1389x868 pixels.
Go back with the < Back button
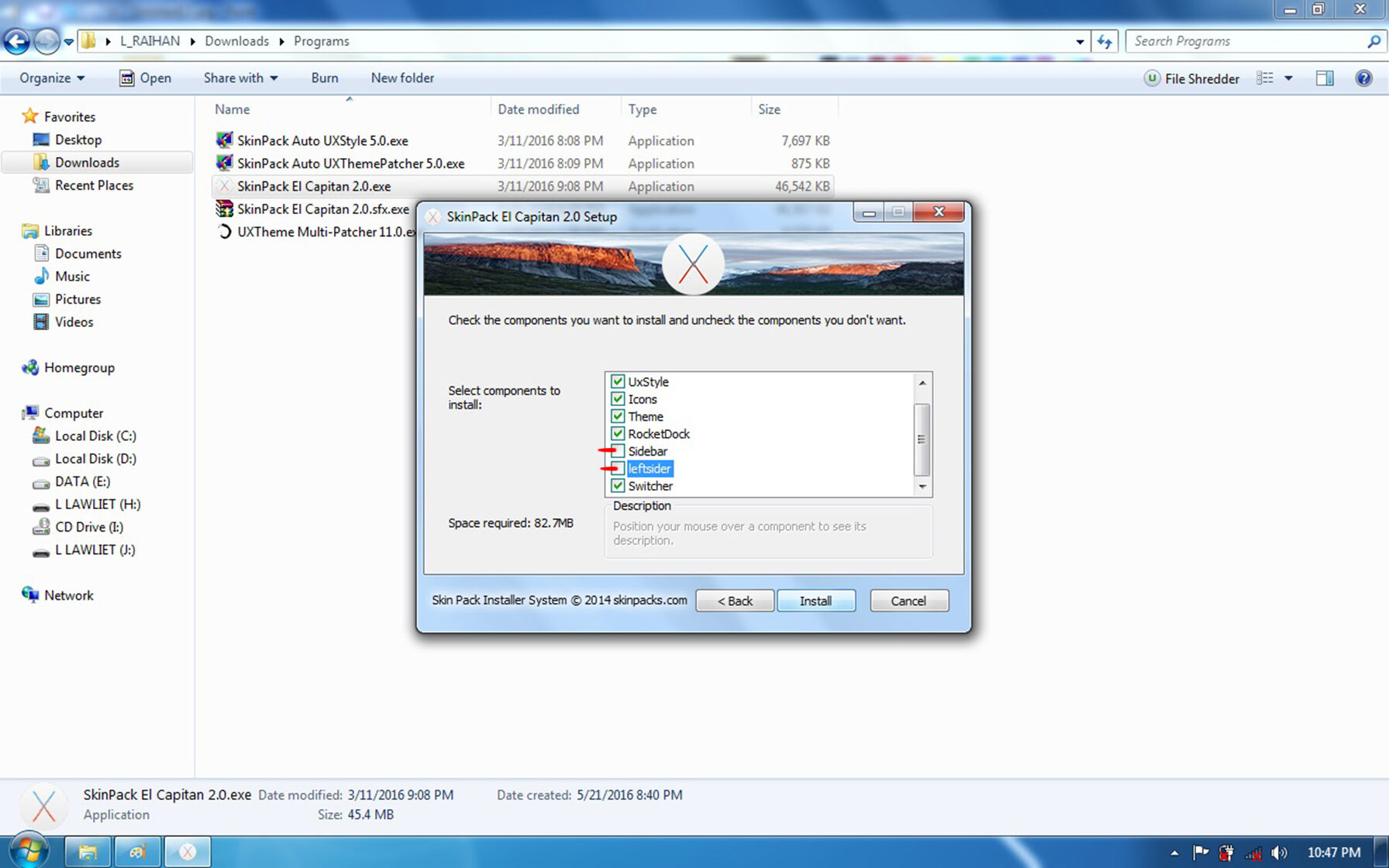[735, 601]
